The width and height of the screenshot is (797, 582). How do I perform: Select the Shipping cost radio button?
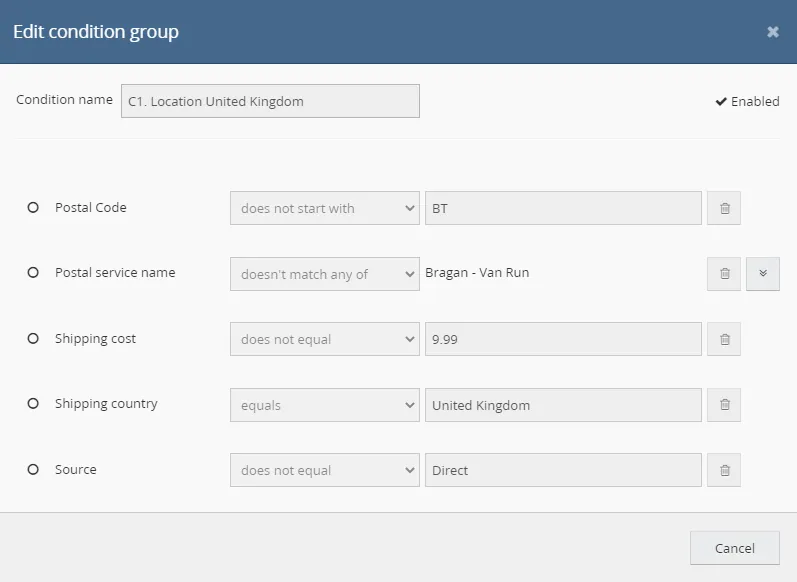click(33, 339)
